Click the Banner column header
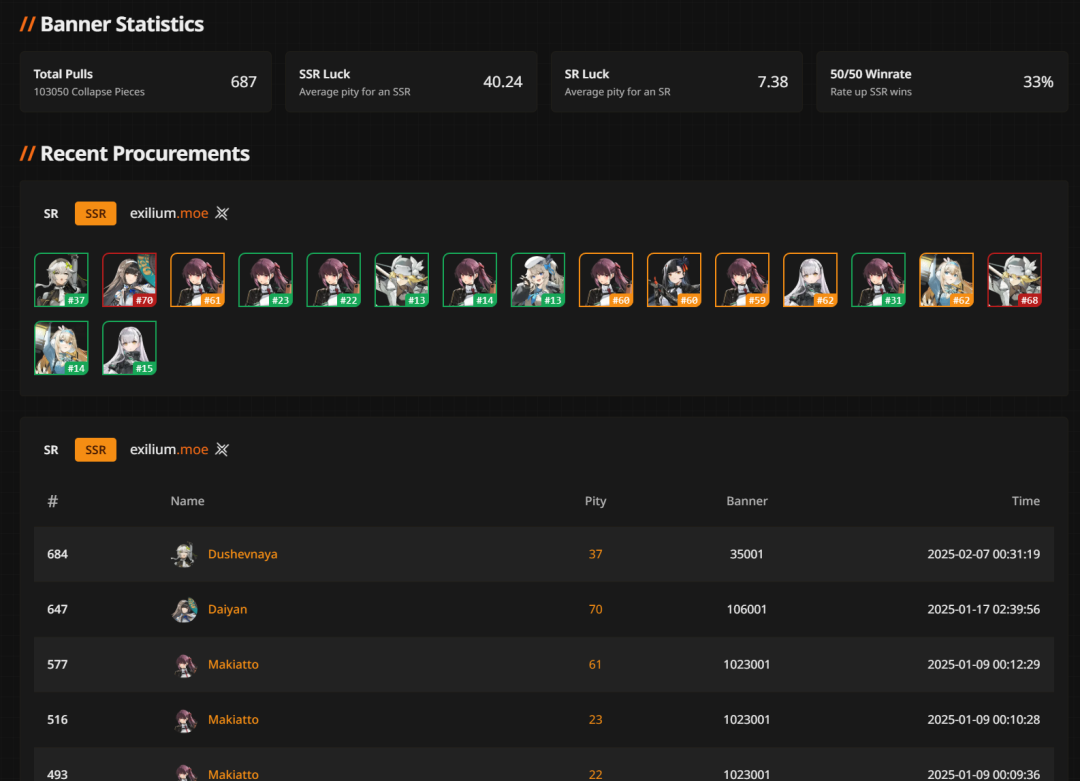The width and height of the screenshot is (1080, 781). (747, 501)
